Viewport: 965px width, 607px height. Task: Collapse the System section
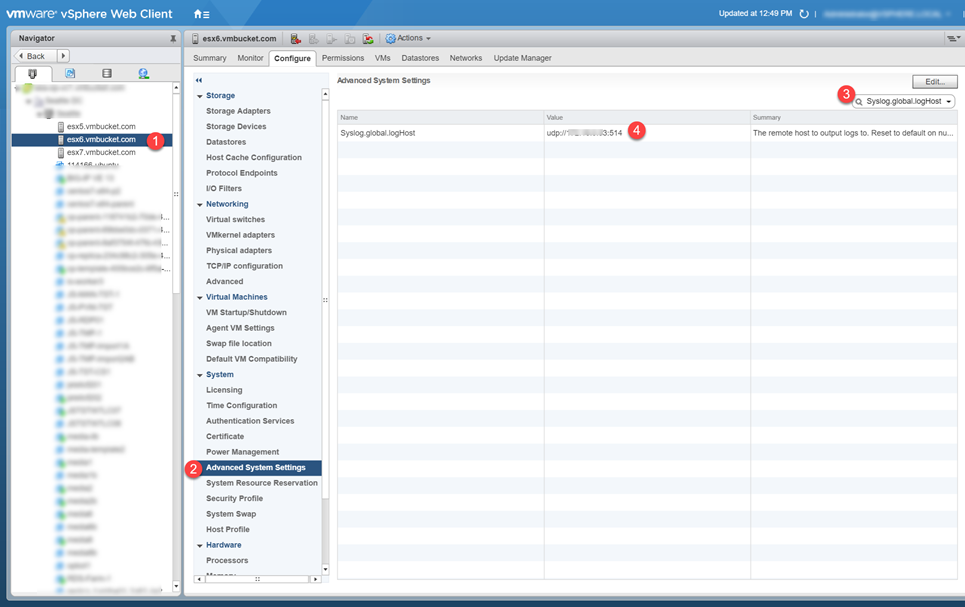click(x=199, y=375)
